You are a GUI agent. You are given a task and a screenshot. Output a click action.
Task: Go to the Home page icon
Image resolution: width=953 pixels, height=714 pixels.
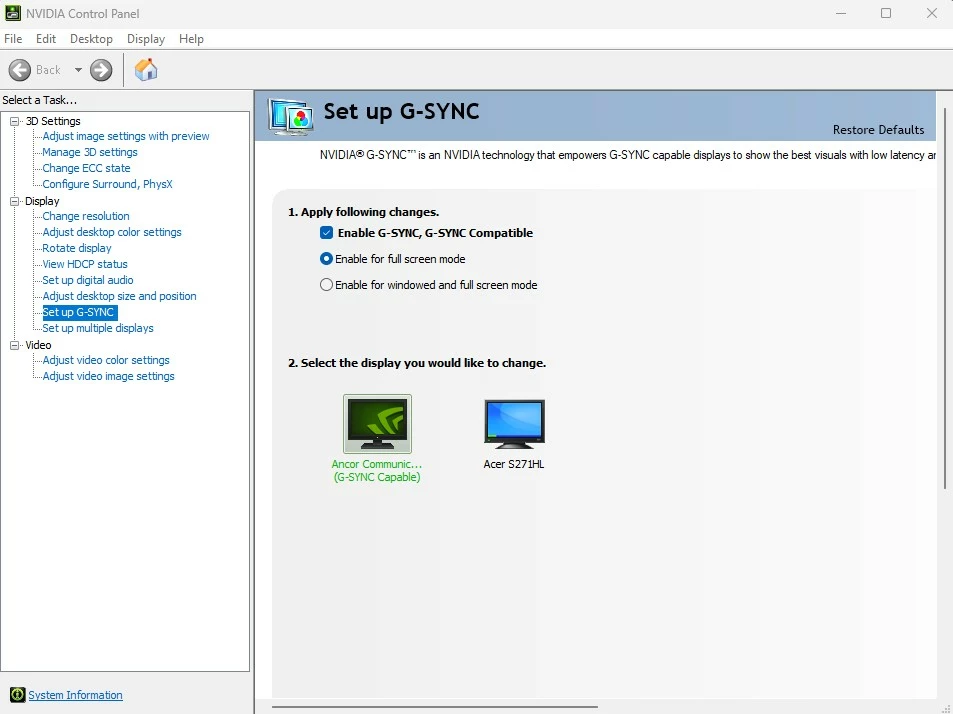(x=146, y=70)
